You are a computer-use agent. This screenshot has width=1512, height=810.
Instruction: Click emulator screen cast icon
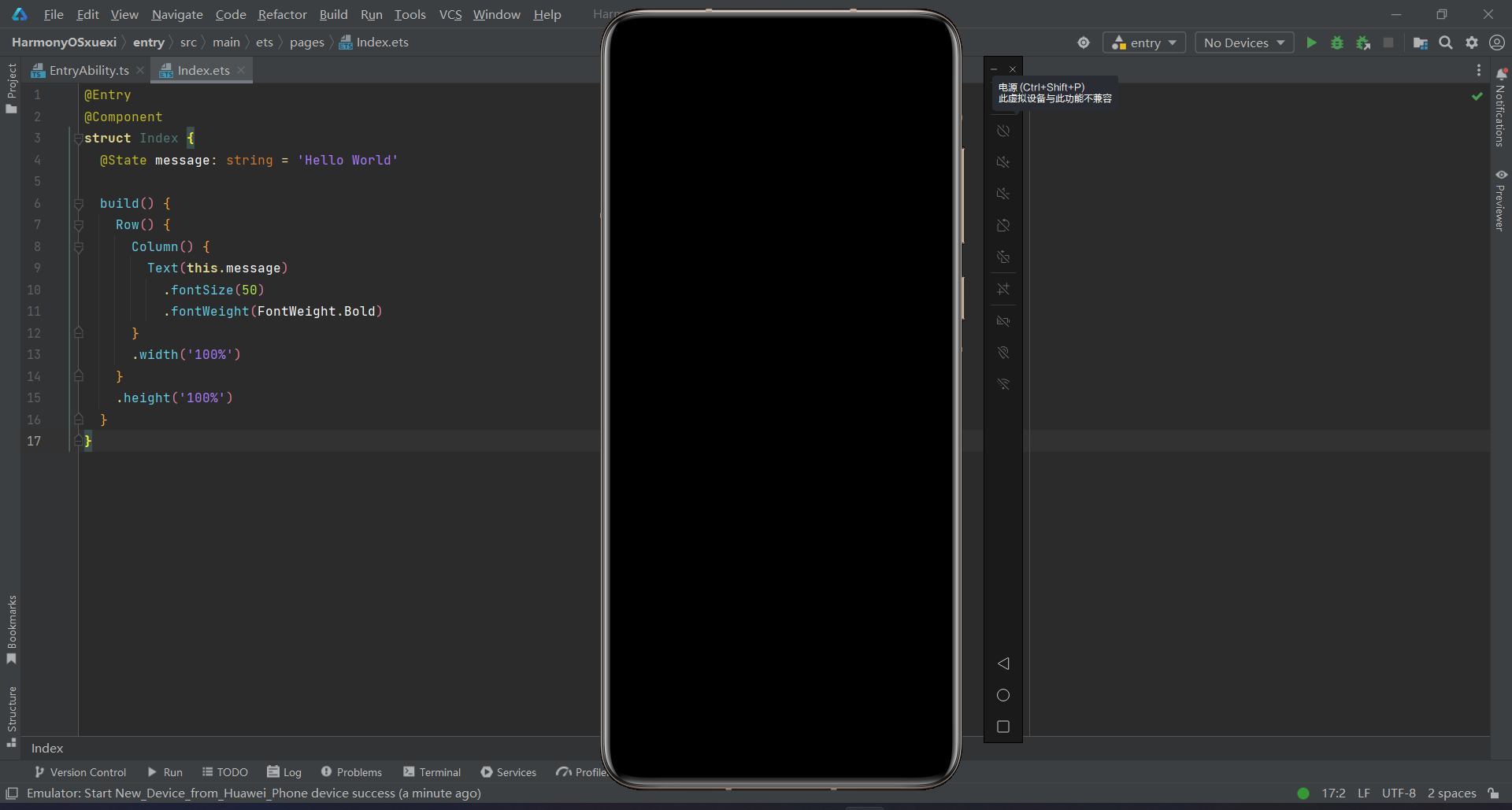coord(1003,321)
